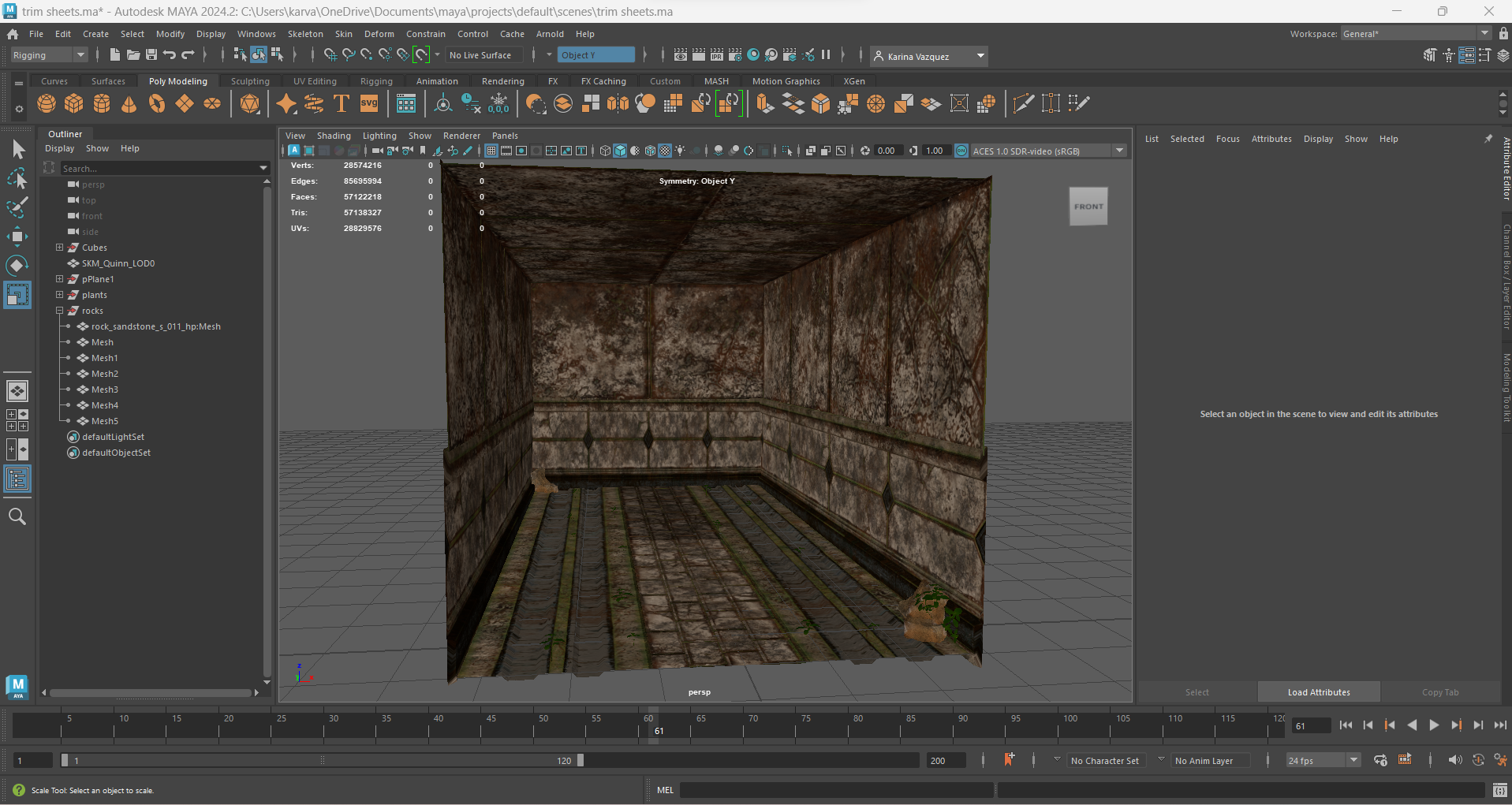This screenshot has width=1512, height=805.
Task: Click the playback range slider end handle
Action: (x=581, y=760)
